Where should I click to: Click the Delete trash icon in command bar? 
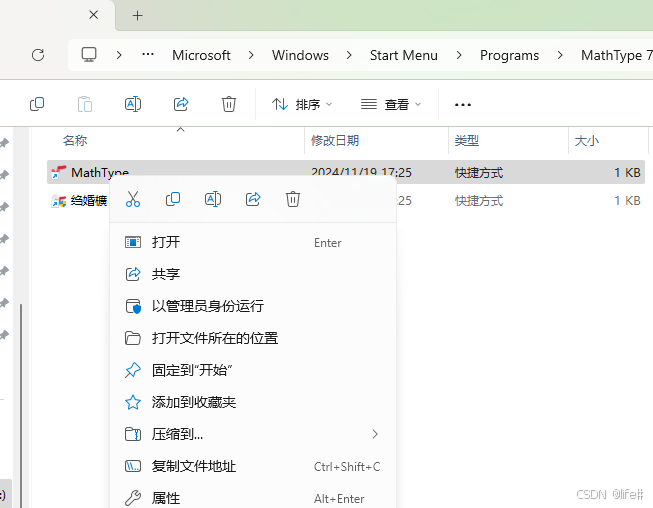coord(229,104)
